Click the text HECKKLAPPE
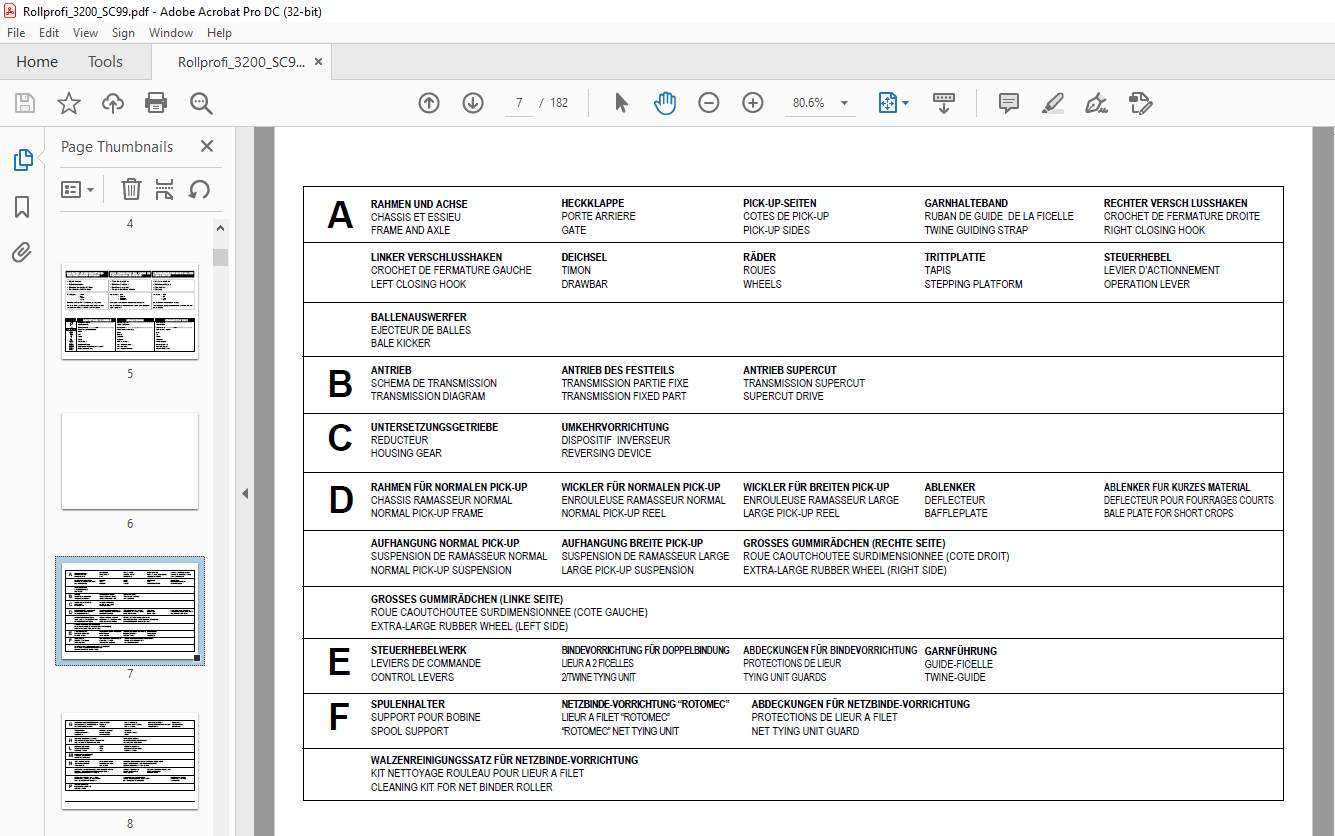Viewport: 1335px width, 836px height. pos(593,203)
